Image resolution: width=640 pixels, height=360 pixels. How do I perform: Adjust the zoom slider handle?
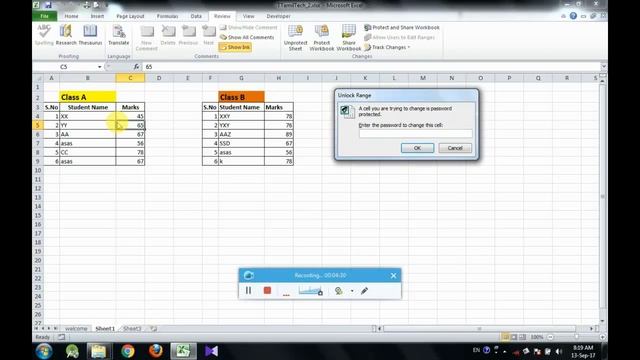pyautogui.click(x=576, y=337)
